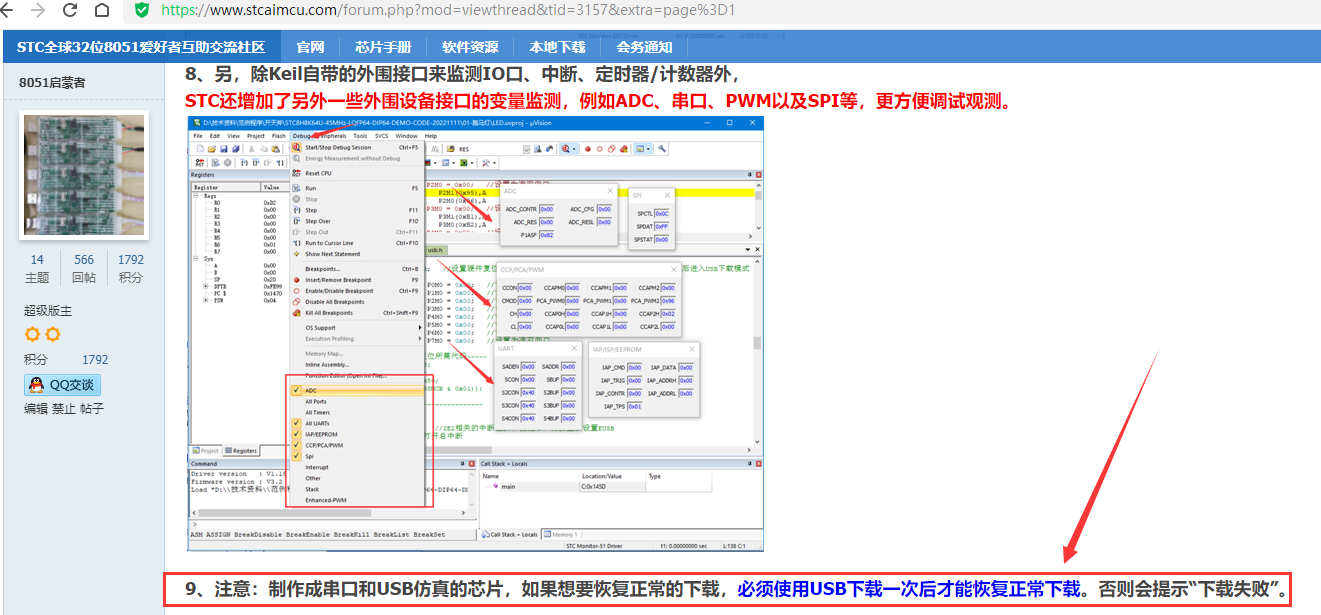Enable the Enhanced-PWM menu item

click(x=357, y=500)
